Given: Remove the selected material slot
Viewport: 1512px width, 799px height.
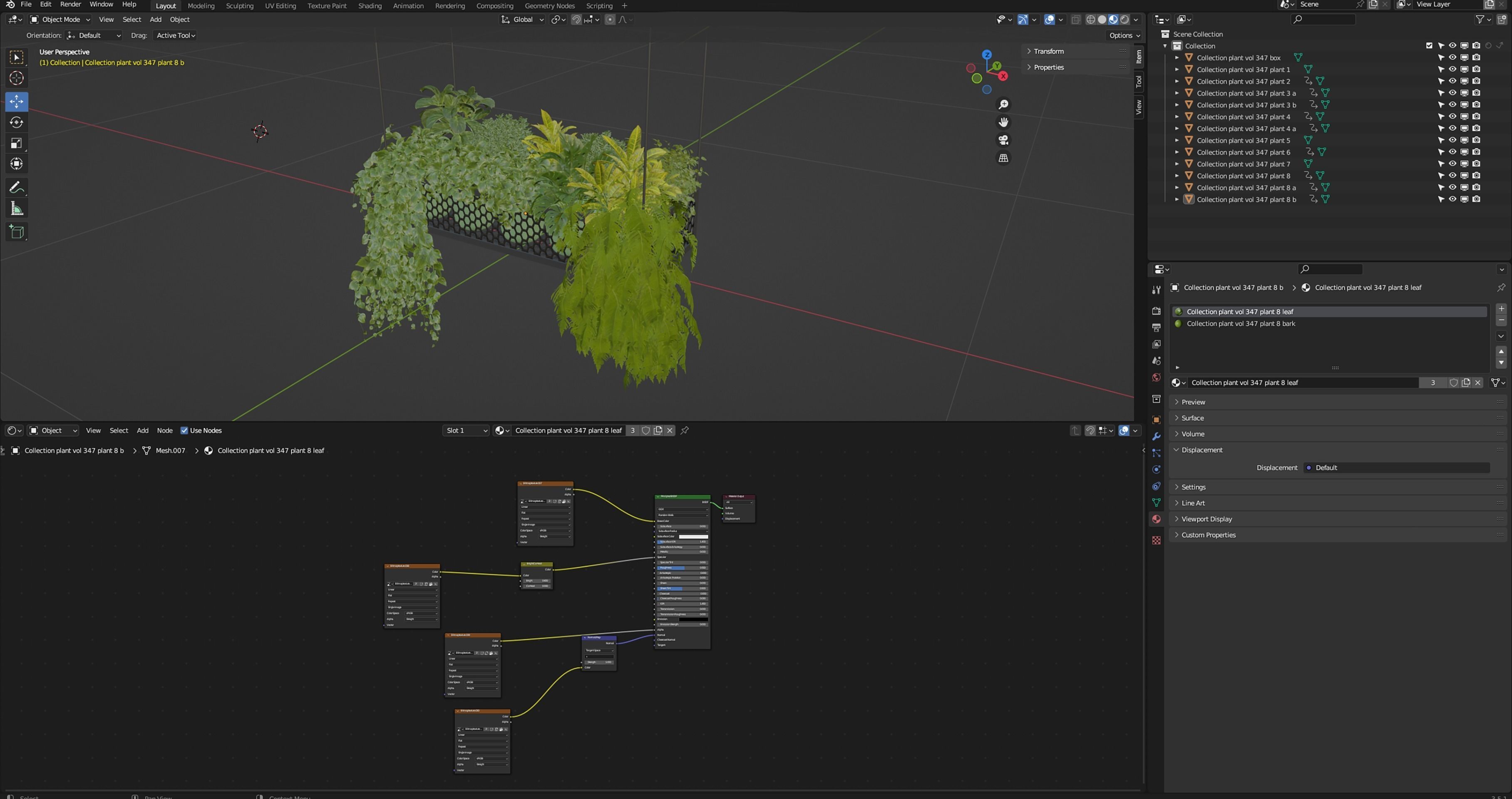Looking at the screenshot, I should click(1501, 320).
